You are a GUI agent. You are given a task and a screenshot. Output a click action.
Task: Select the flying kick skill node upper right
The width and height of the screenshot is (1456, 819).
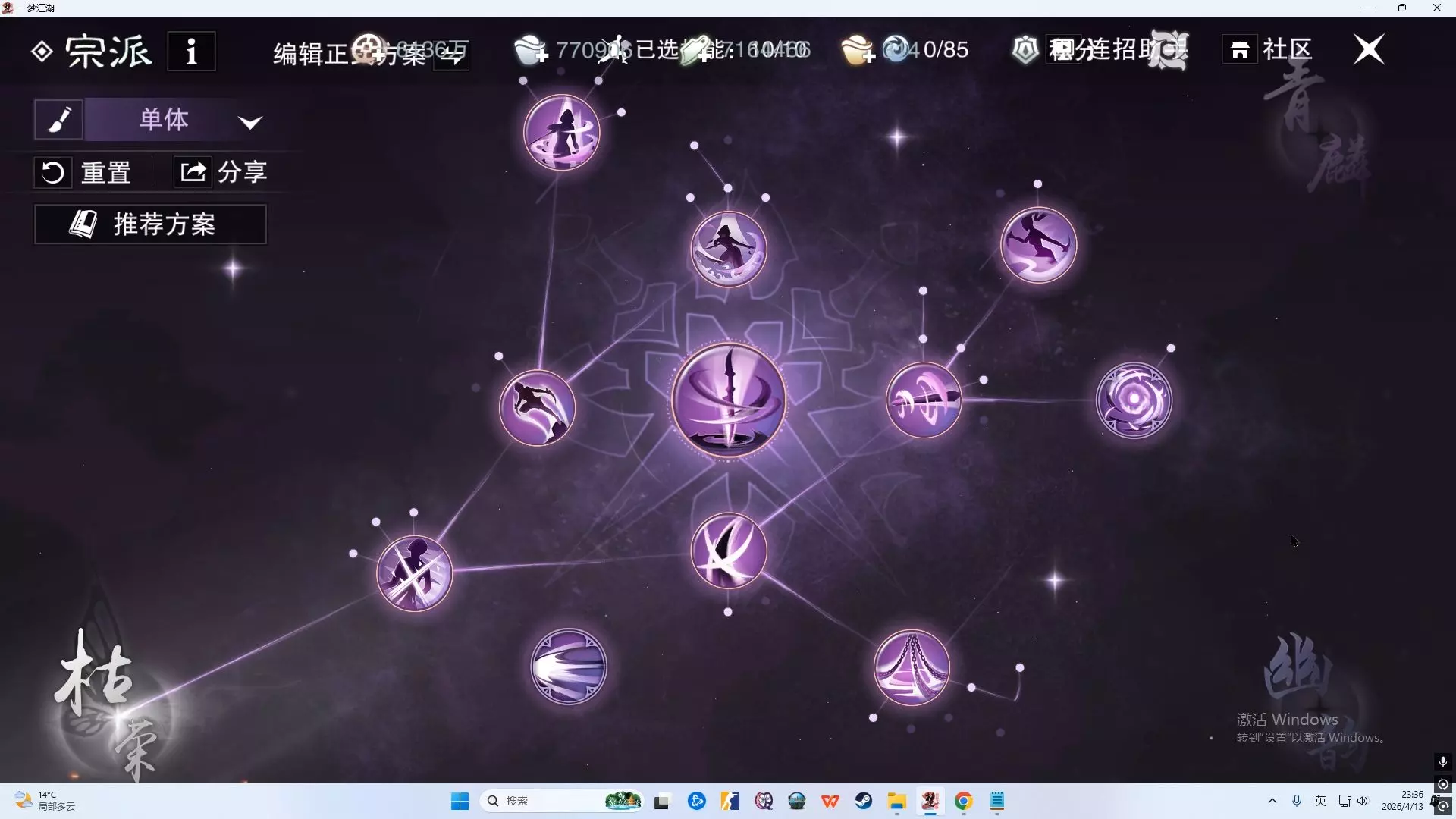[x=1038, y=245]
